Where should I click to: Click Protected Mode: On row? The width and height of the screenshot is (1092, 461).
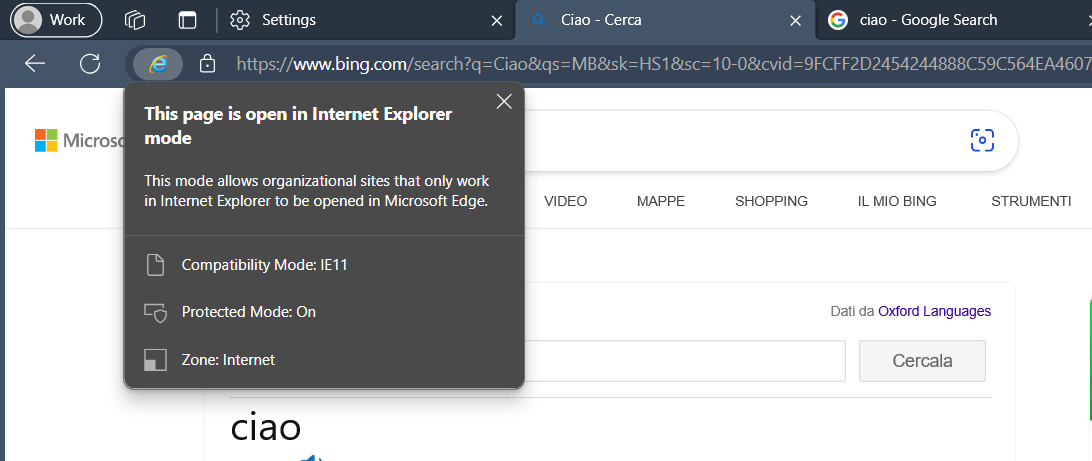[325, 312]
